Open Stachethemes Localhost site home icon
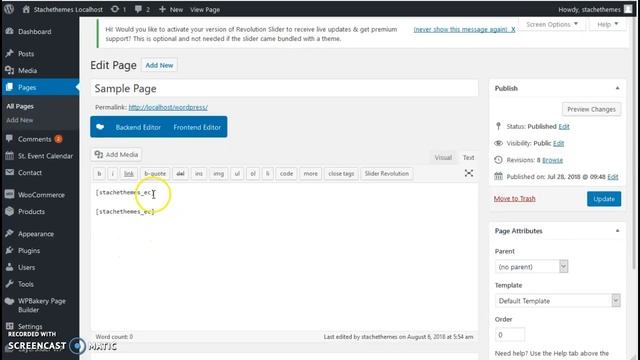This screenshot has height=360, width=640. pos(26,9)
